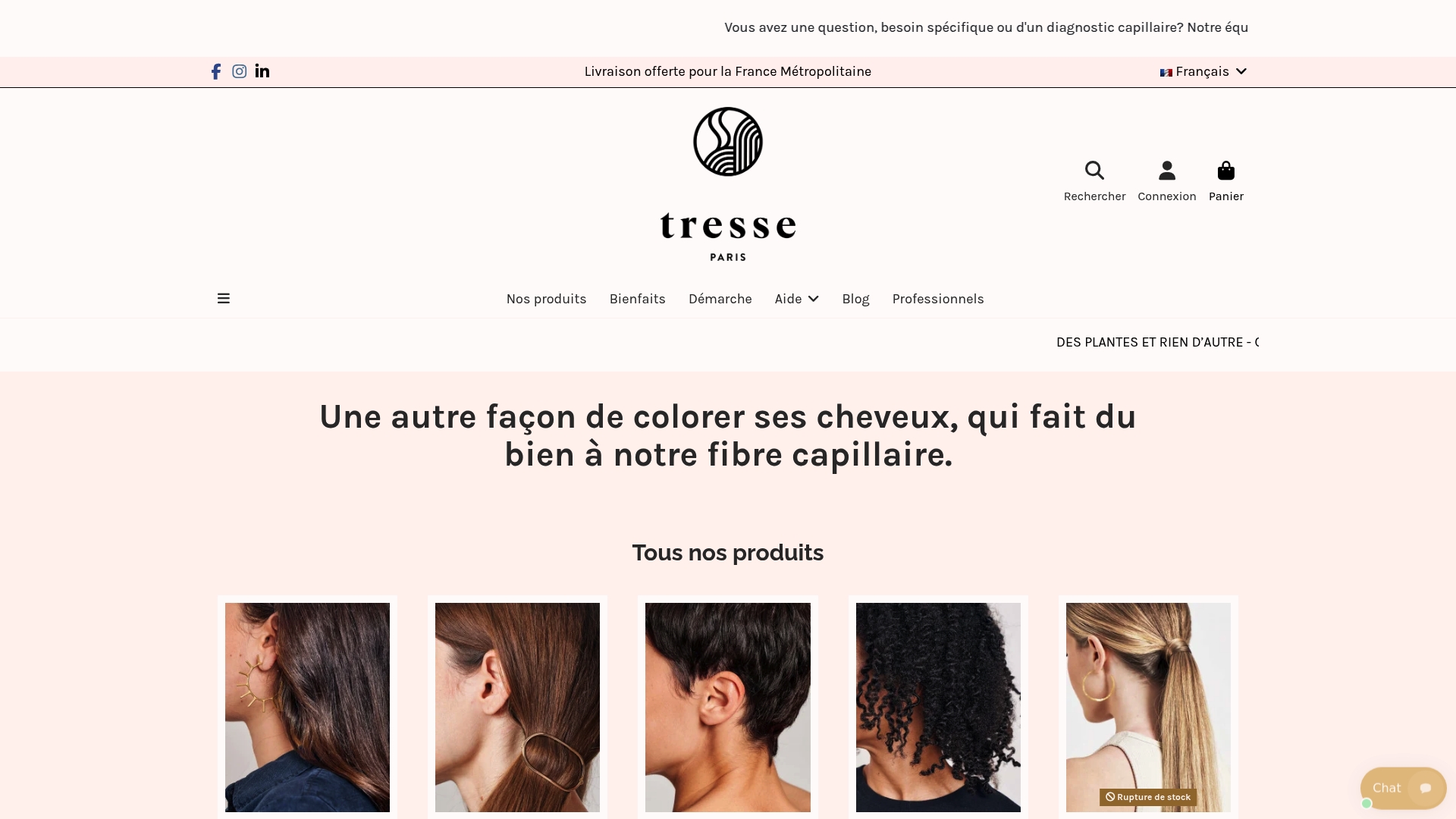Go to the Bienfaits page
Image resolution: width=1456 pixels, height=819 pixels.
[638, 299]
